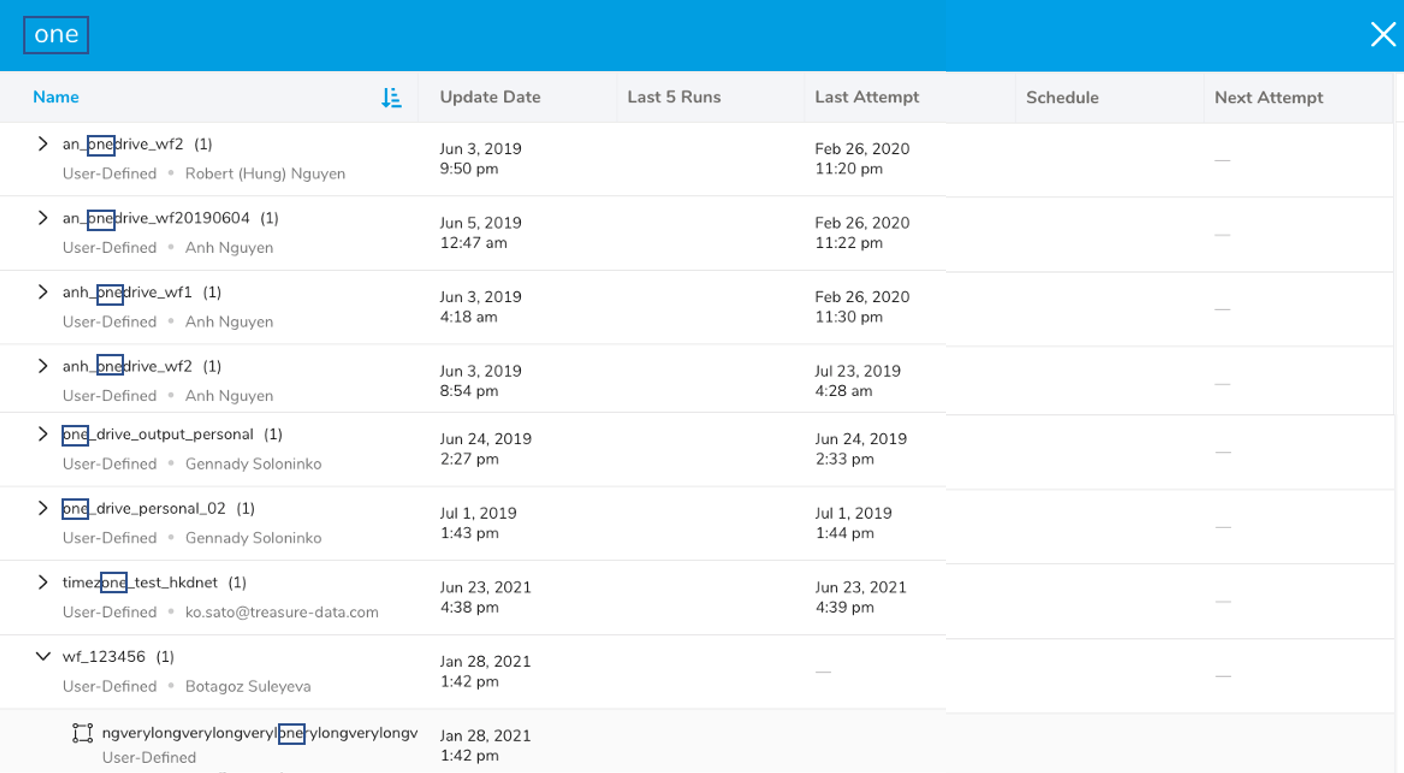Screen dimensions: 1404x773
Task: Expand the one_drive_personal_02 project chevron
Action: tap(42, 508)
